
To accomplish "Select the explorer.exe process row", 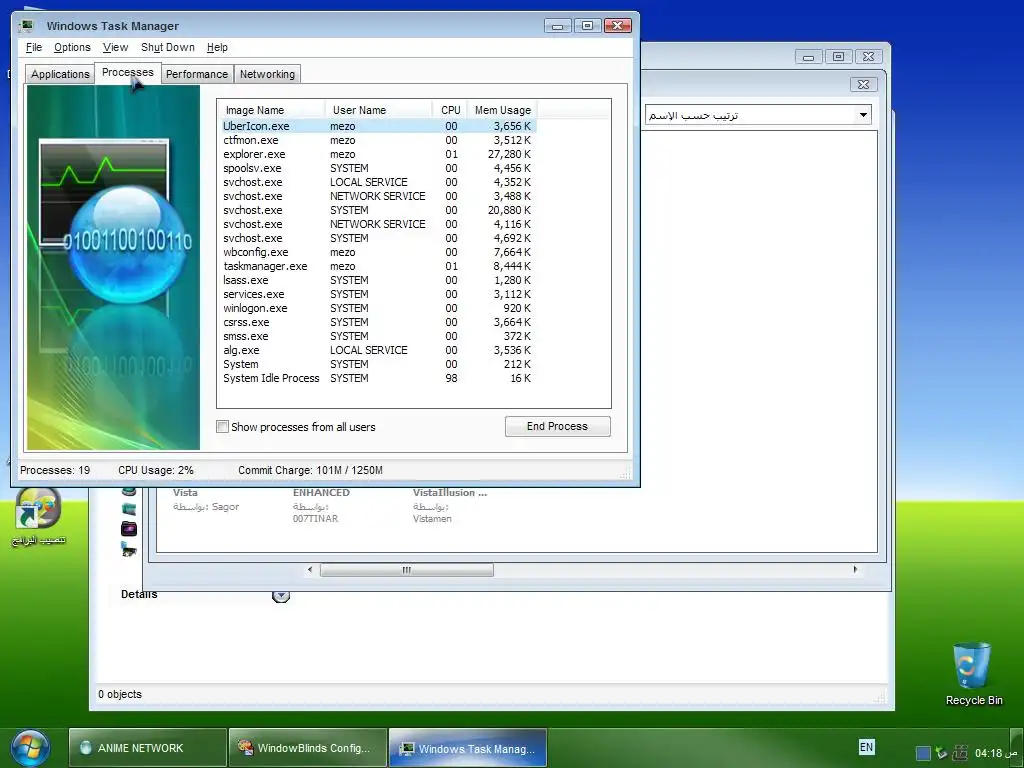I will [377, 154].
